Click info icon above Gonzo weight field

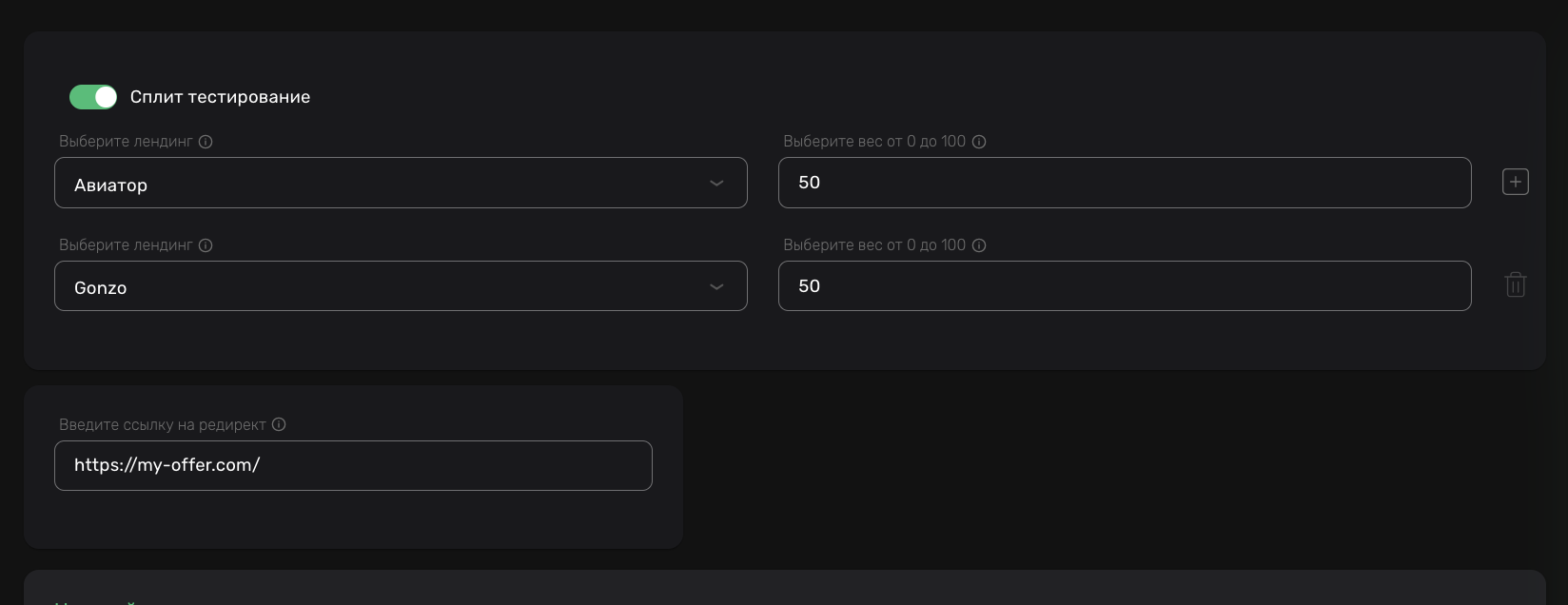[979, 245]
